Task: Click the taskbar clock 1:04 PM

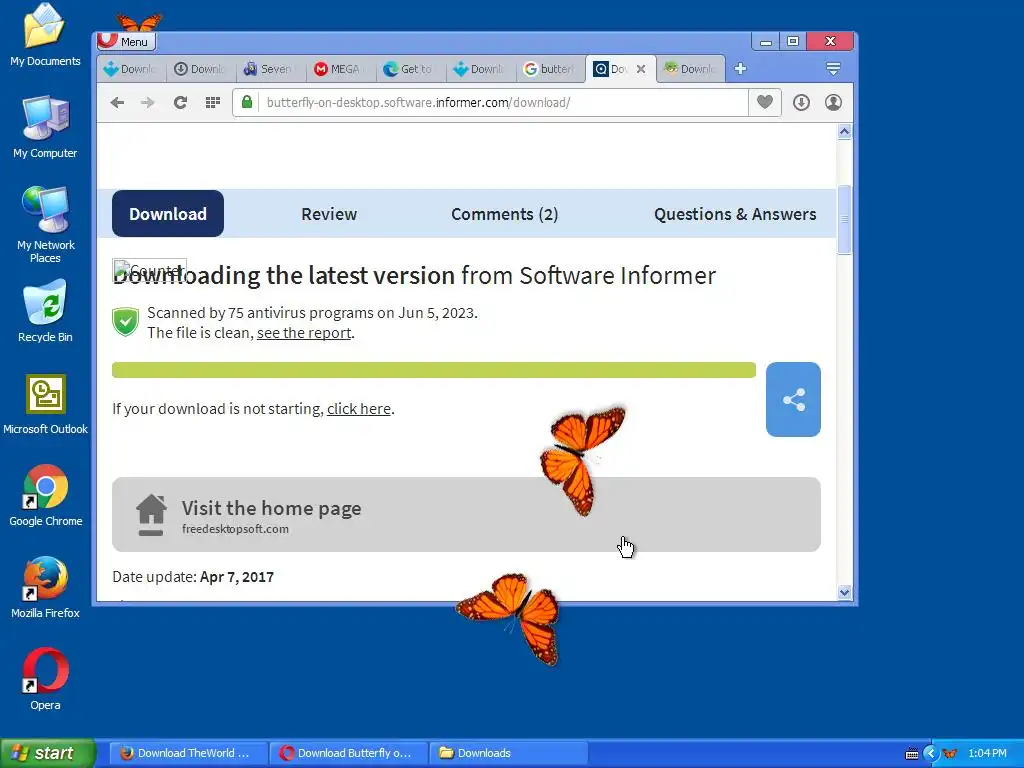Action: pyautogui.click(x=987, y=754)
